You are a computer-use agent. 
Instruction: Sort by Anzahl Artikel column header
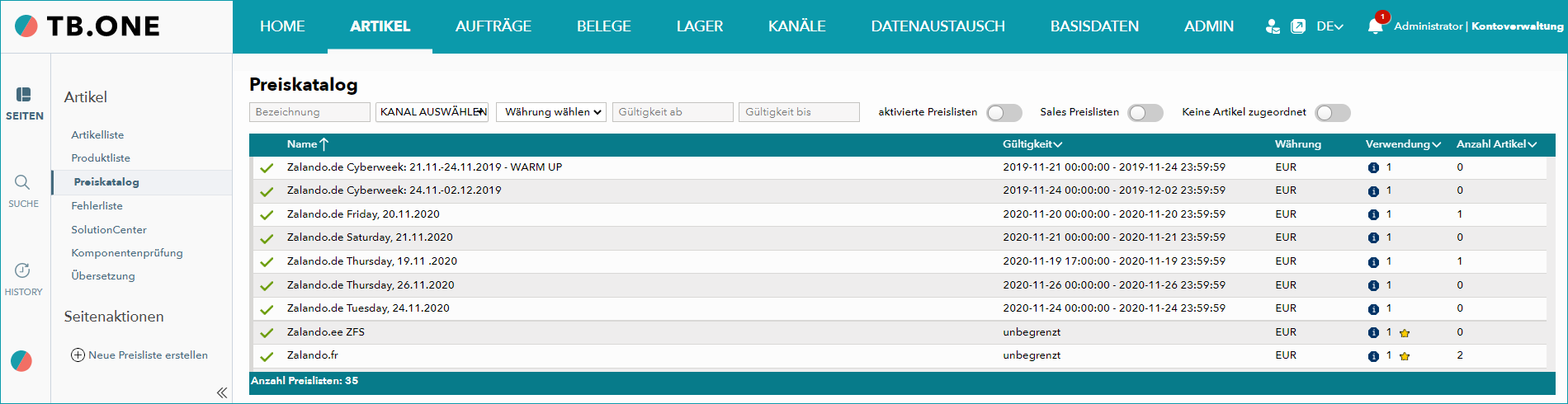point(1496,144)
